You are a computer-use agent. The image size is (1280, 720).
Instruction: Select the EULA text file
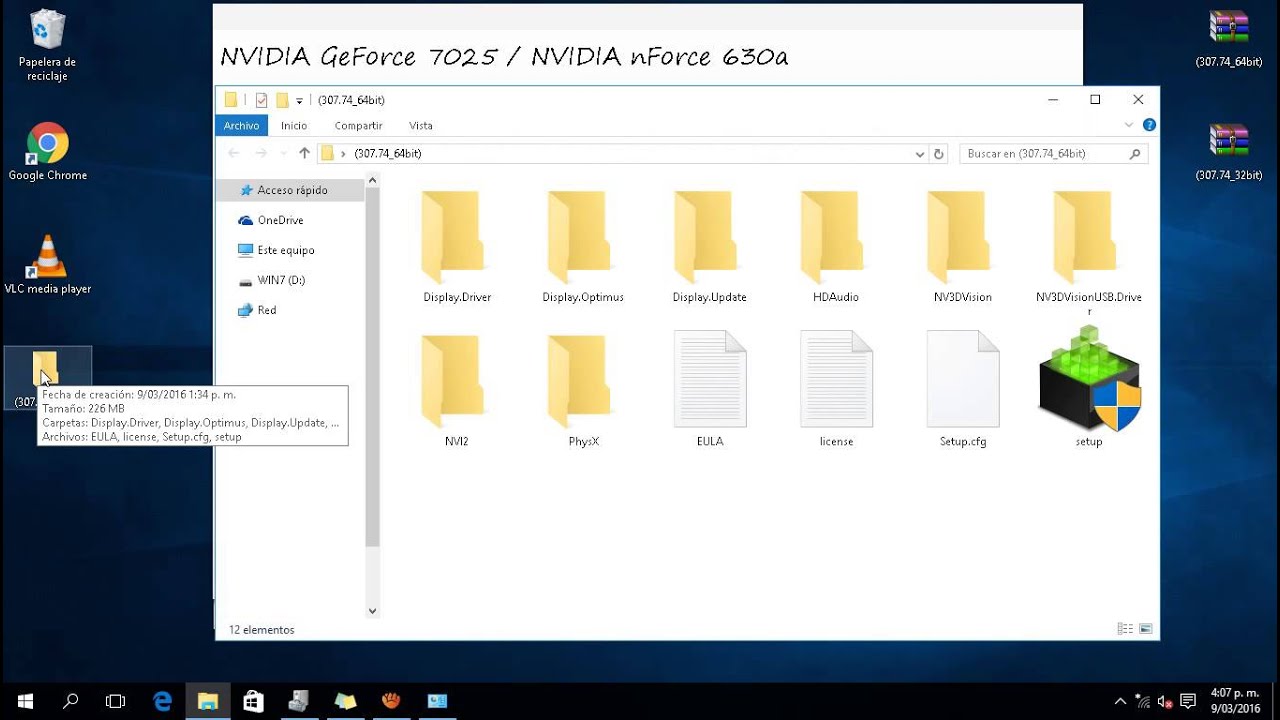click(x=710, y=390)
